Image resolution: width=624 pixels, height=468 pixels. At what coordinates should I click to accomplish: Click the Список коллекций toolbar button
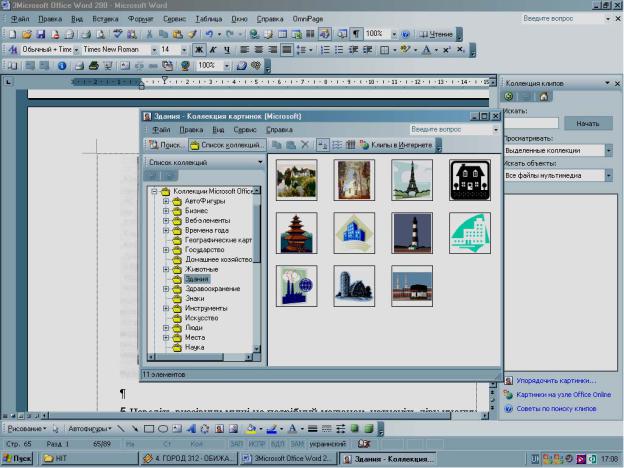[x=227, y=145]
